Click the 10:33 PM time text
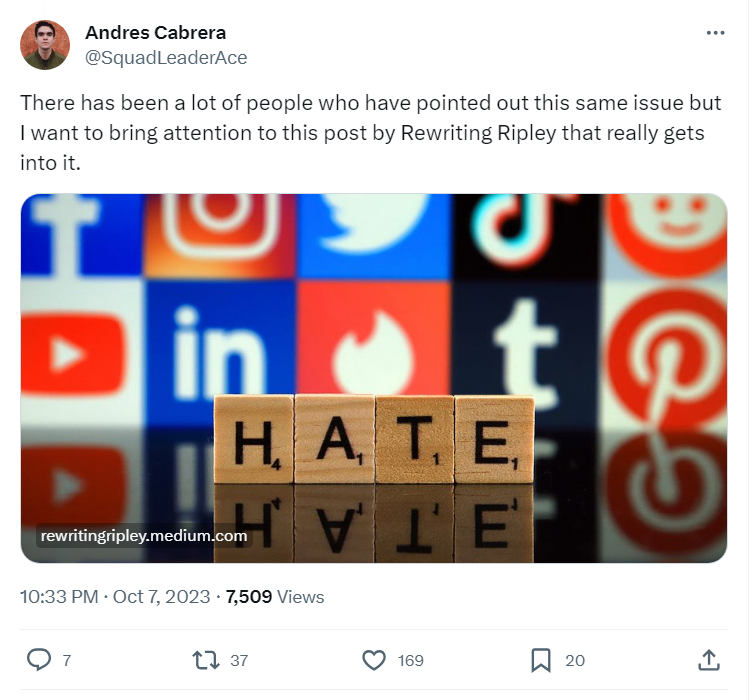 [x=59, y=597]
